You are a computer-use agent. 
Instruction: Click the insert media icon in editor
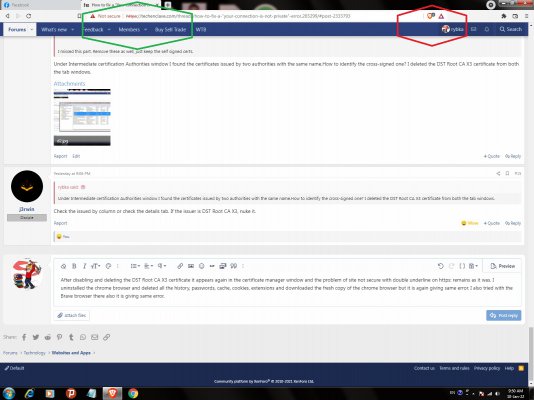223,266
